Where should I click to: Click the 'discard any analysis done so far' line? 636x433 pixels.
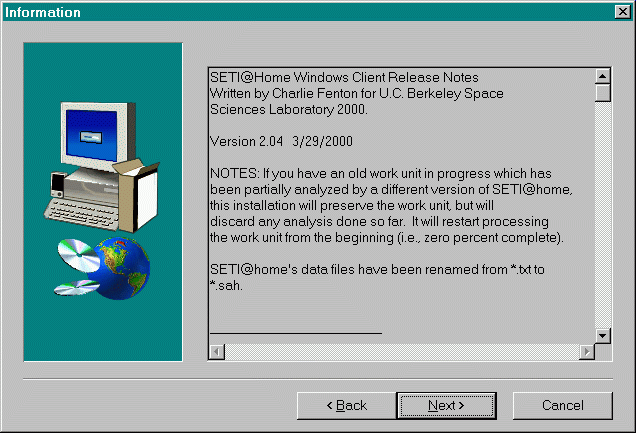click(x=379, y=222)
